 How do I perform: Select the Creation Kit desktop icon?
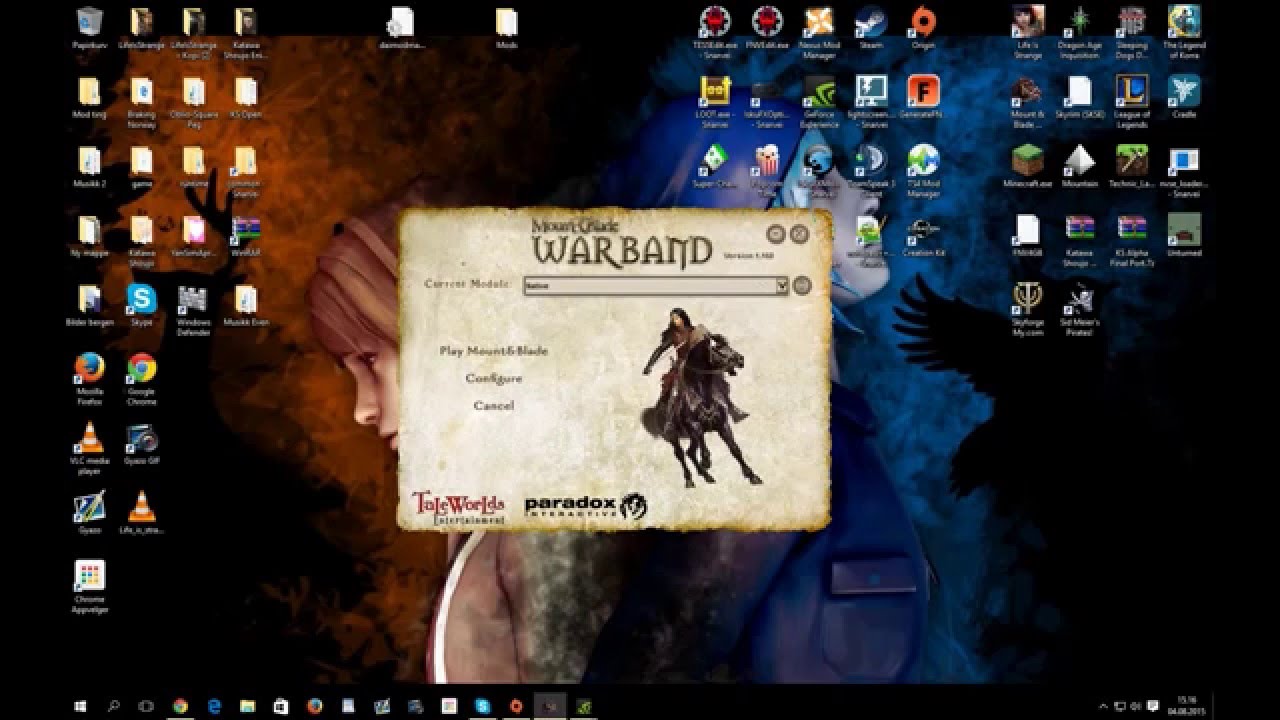(x=923, y=235)
